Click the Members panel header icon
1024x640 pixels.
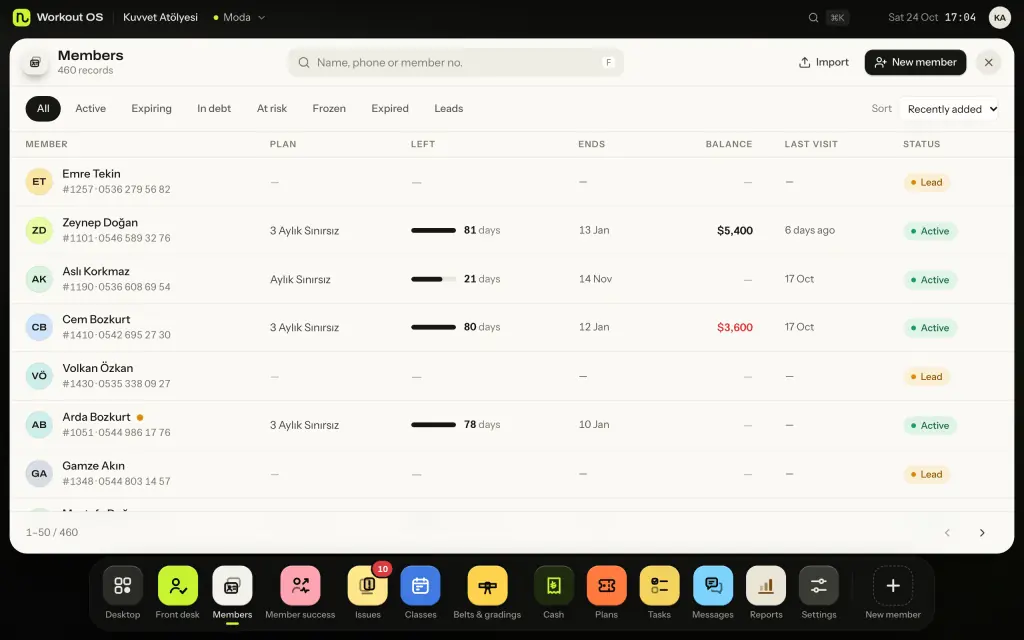(x=35, y=62)
